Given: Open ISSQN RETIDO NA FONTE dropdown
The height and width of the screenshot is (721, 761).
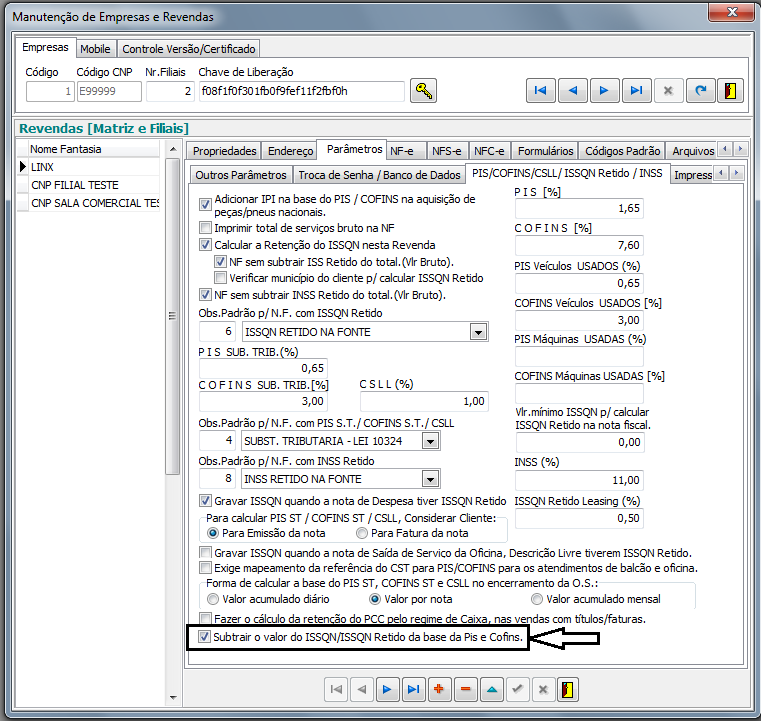Looking at the screenshot, I should [478, 332].
